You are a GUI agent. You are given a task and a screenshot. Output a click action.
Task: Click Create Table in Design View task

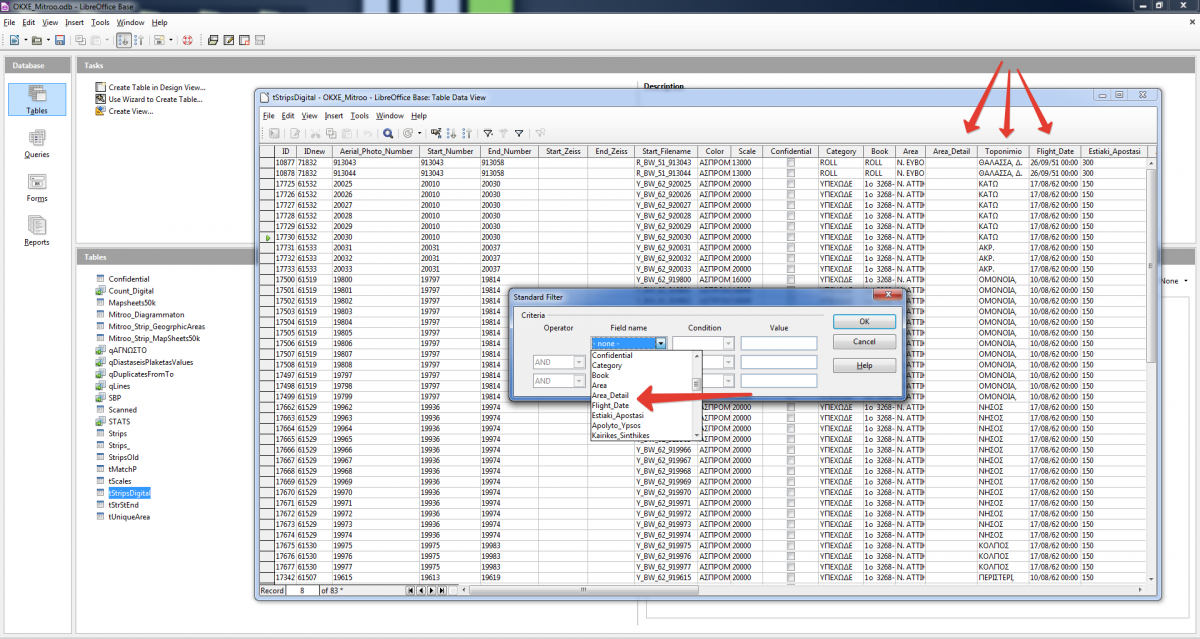click(157, 87)
